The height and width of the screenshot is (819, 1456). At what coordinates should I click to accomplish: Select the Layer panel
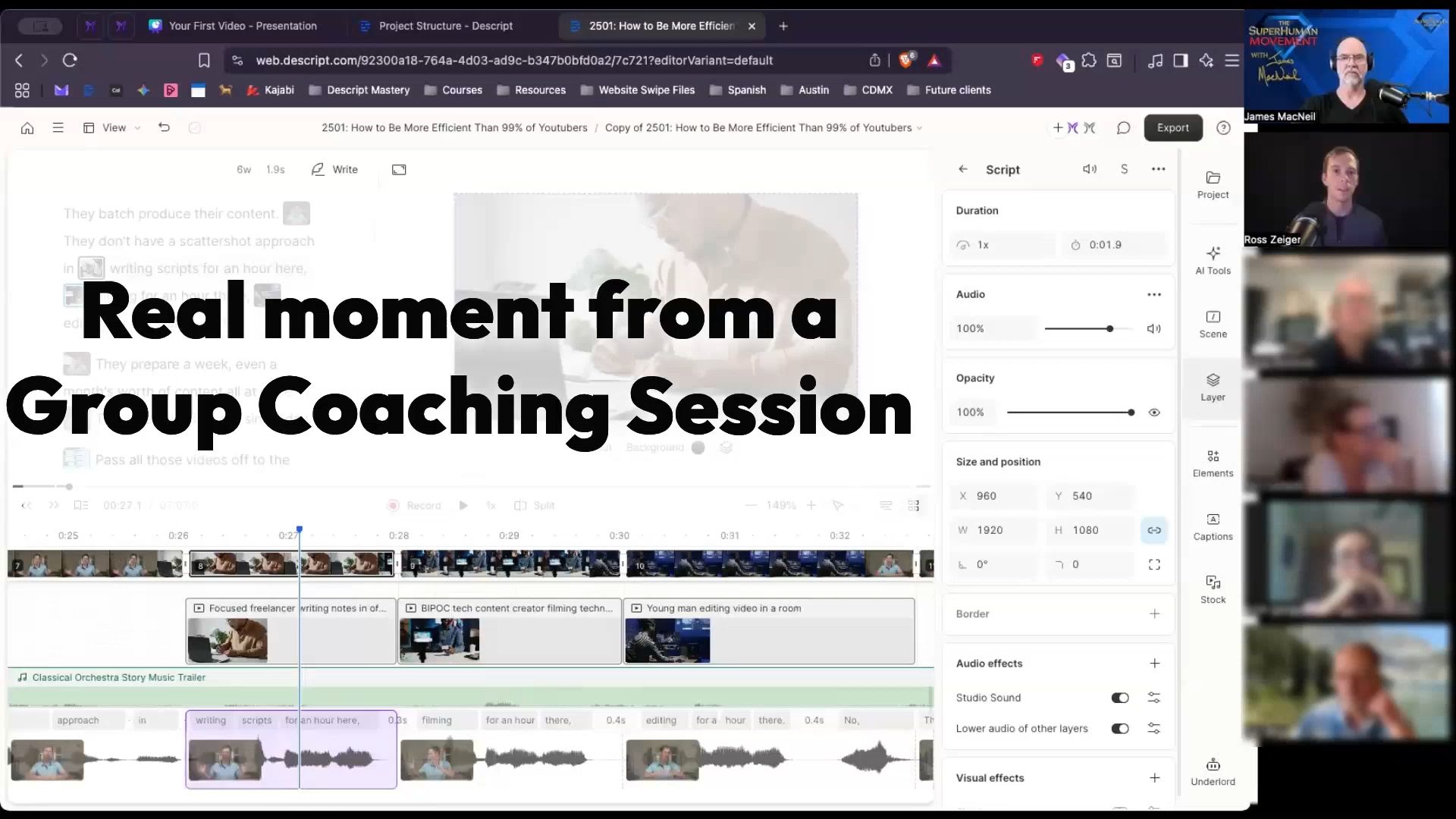1213,387
